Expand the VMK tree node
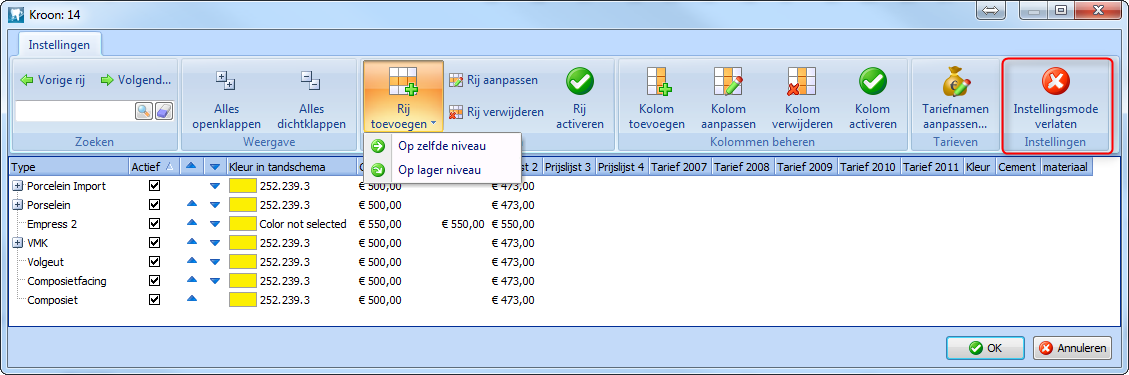1129x375 pixels. (x=18, y=243)
